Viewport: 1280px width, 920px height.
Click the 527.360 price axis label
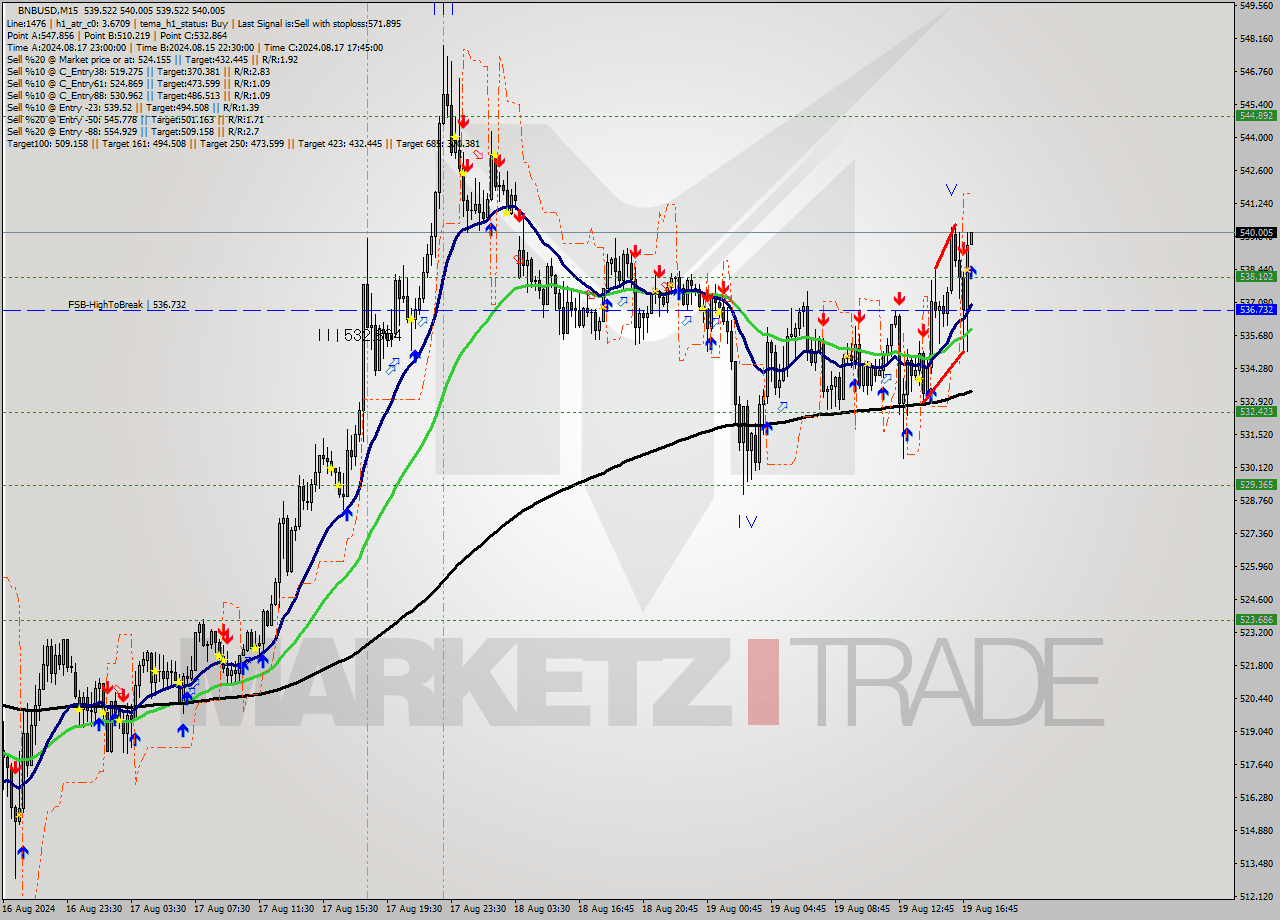click(x=1255, y=533)
